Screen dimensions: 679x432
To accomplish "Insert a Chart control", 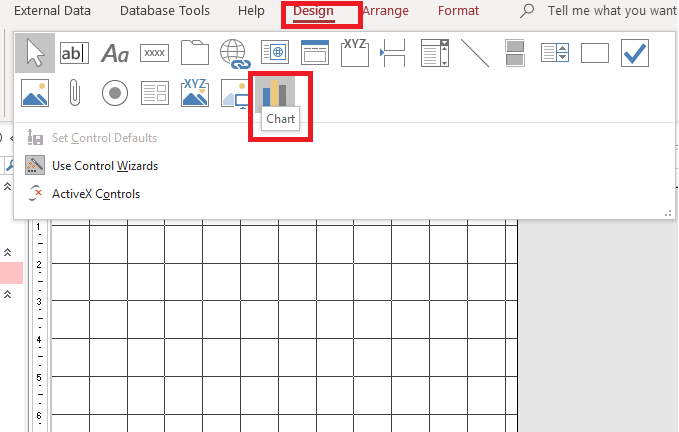I will [x=275, y=93].
